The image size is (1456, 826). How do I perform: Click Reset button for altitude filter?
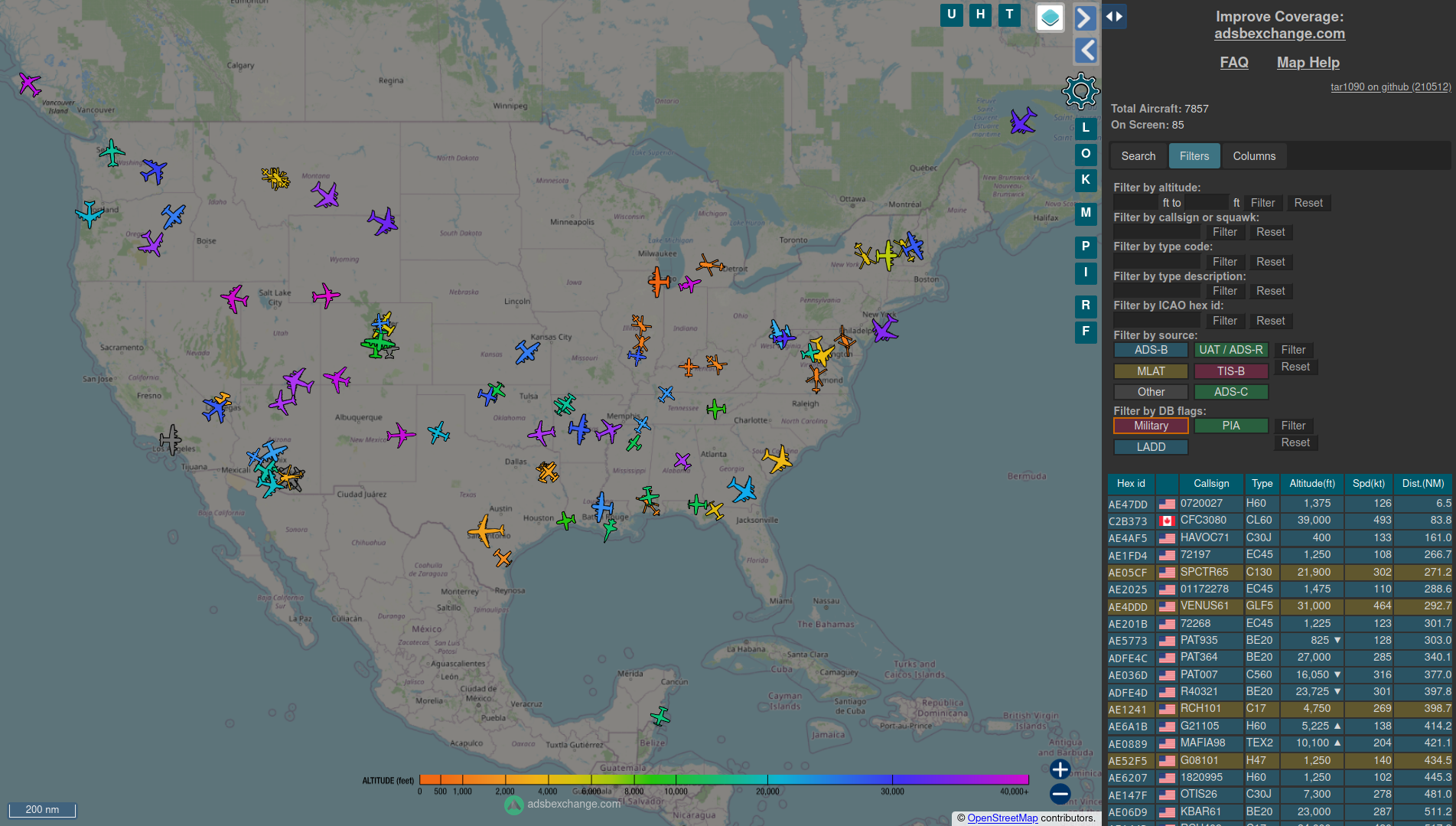point(1308,203)
